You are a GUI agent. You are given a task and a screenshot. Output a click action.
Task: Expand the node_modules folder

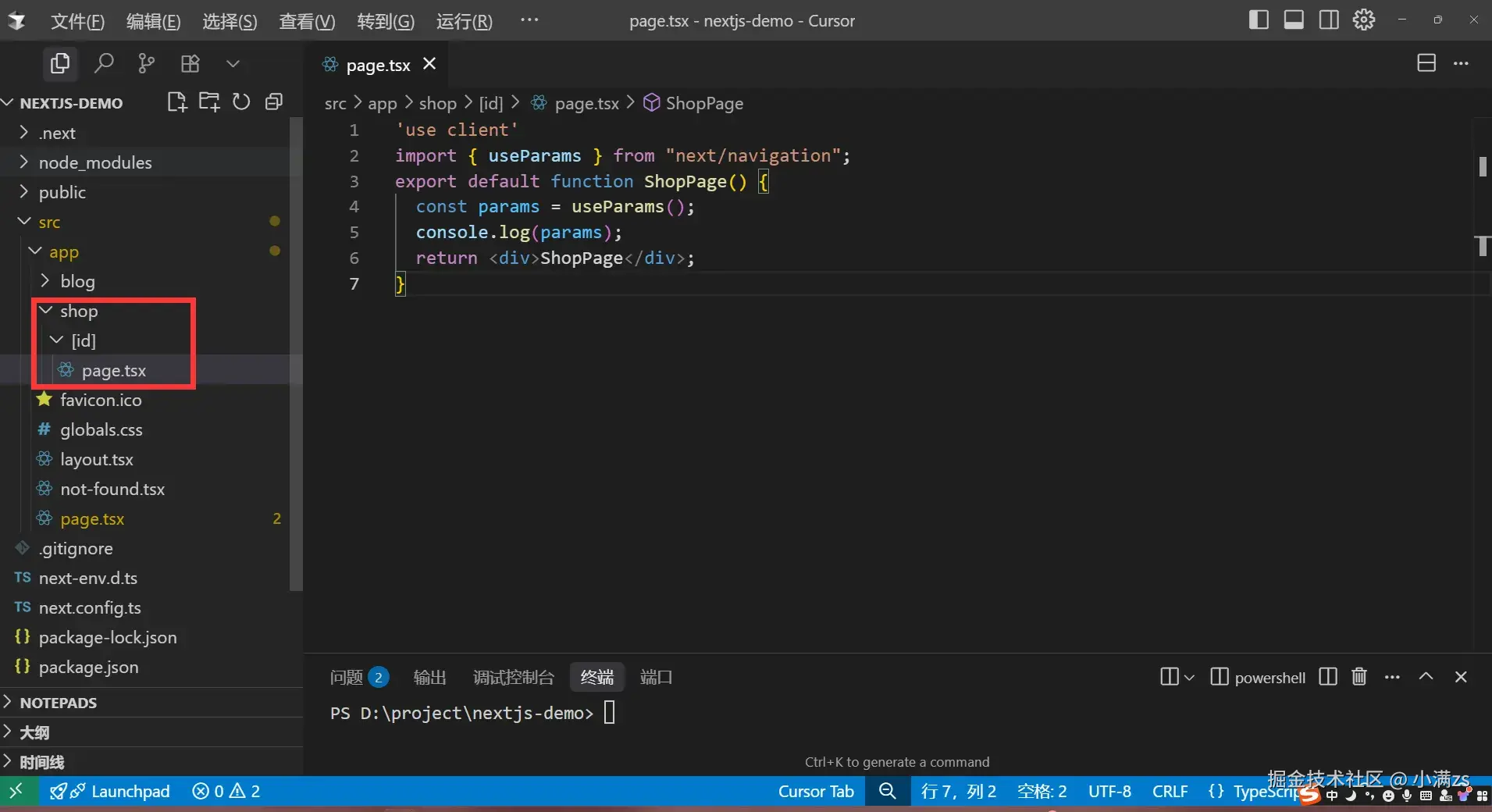95,162
